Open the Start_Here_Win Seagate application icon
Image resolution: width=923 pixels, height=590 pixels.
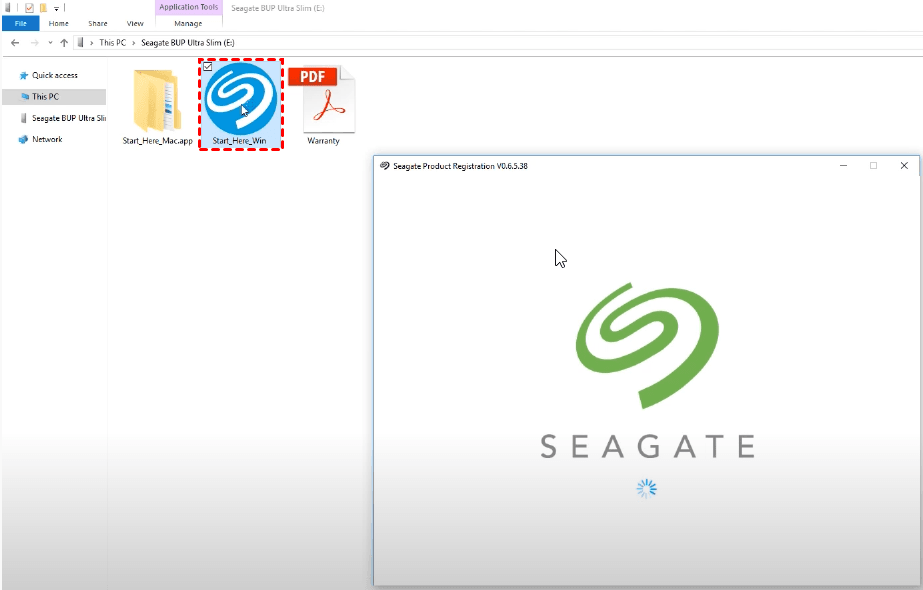241,98
